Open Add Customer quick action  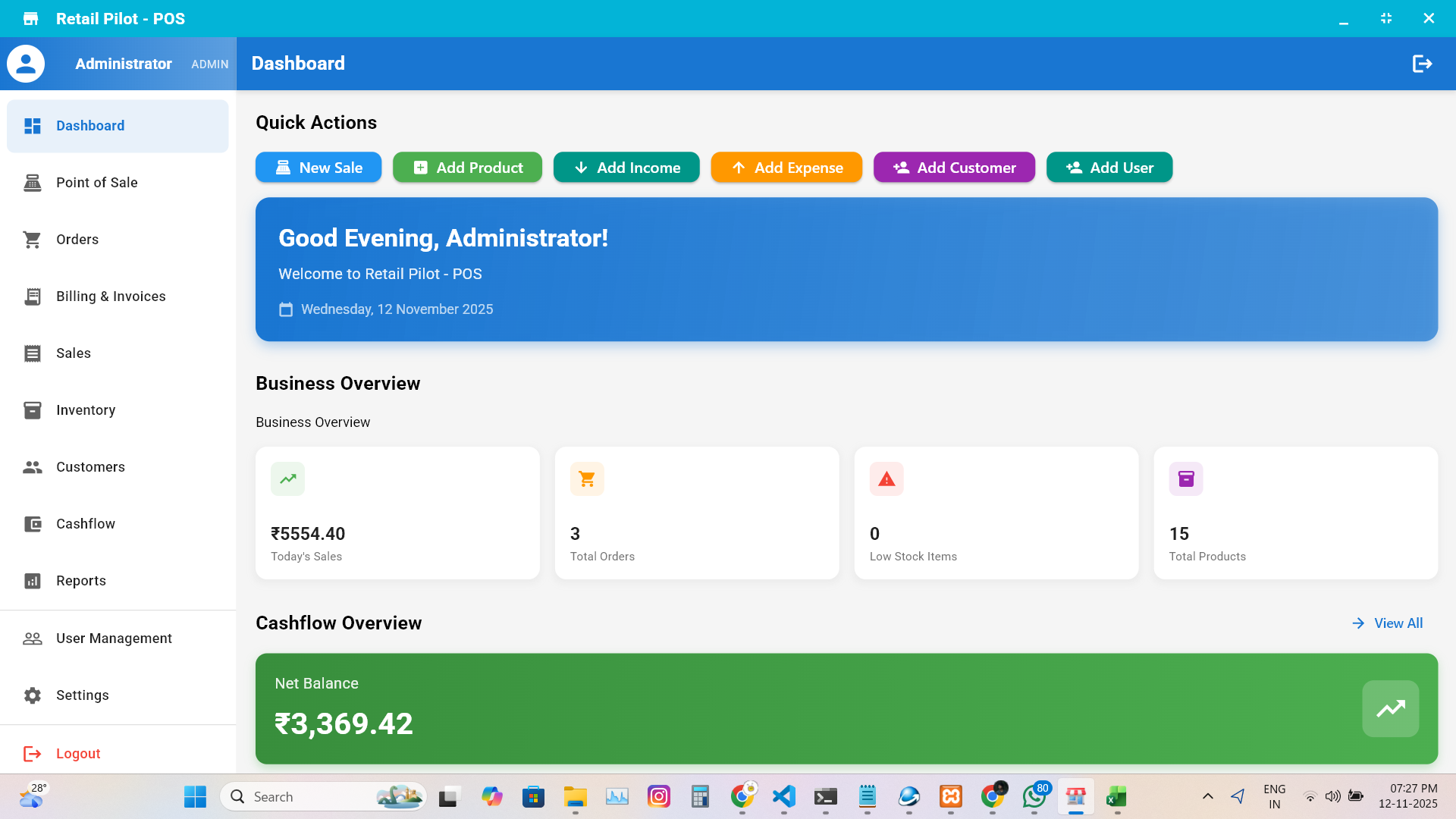[x=954, y=167]
